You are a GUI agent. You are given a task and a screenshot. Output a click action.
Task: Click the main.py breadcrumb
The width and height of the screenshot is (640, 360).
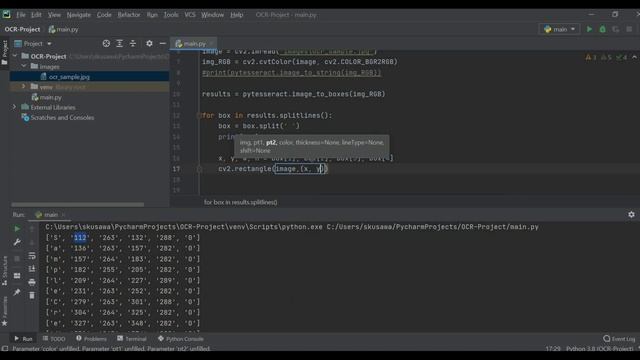(x=64, y=29)
